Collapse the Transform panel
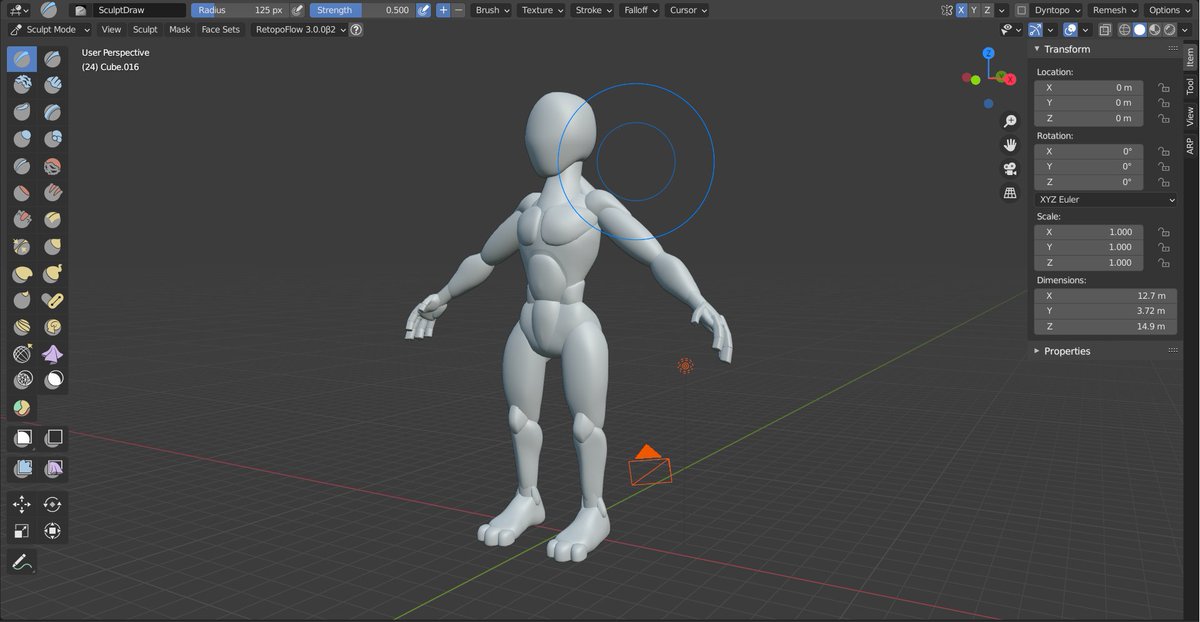 point(1066,49)
